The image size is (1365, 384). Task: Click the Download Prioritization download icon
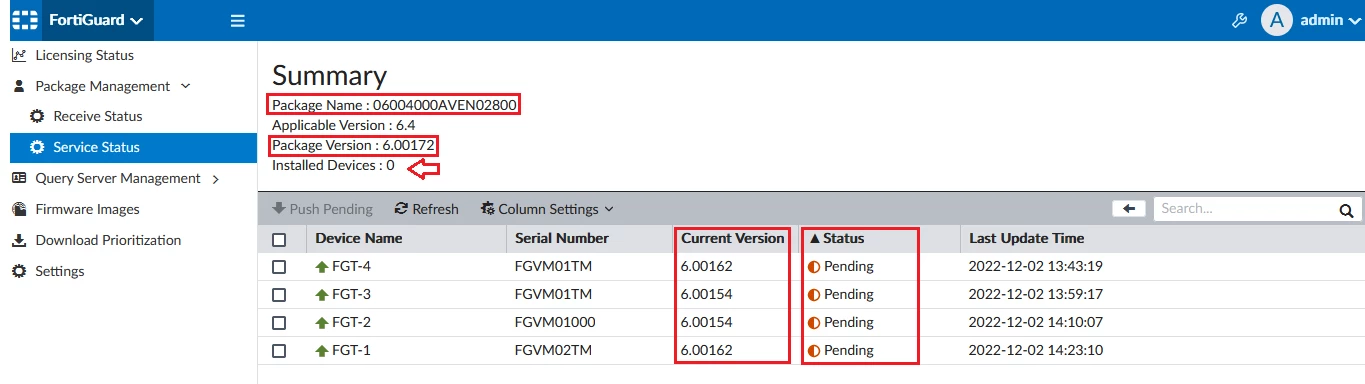pos(18,240)
